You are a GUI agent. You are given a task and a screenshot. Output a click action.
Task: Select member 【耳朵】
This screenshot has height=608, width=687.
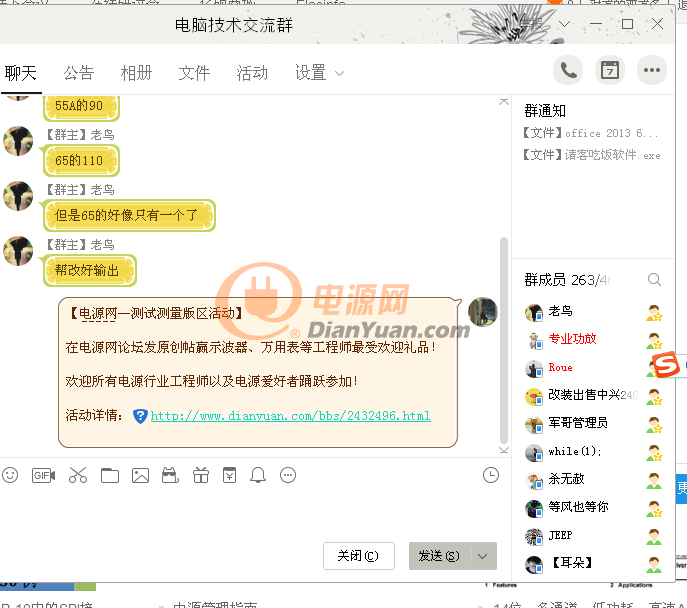[x=593, y=564]
